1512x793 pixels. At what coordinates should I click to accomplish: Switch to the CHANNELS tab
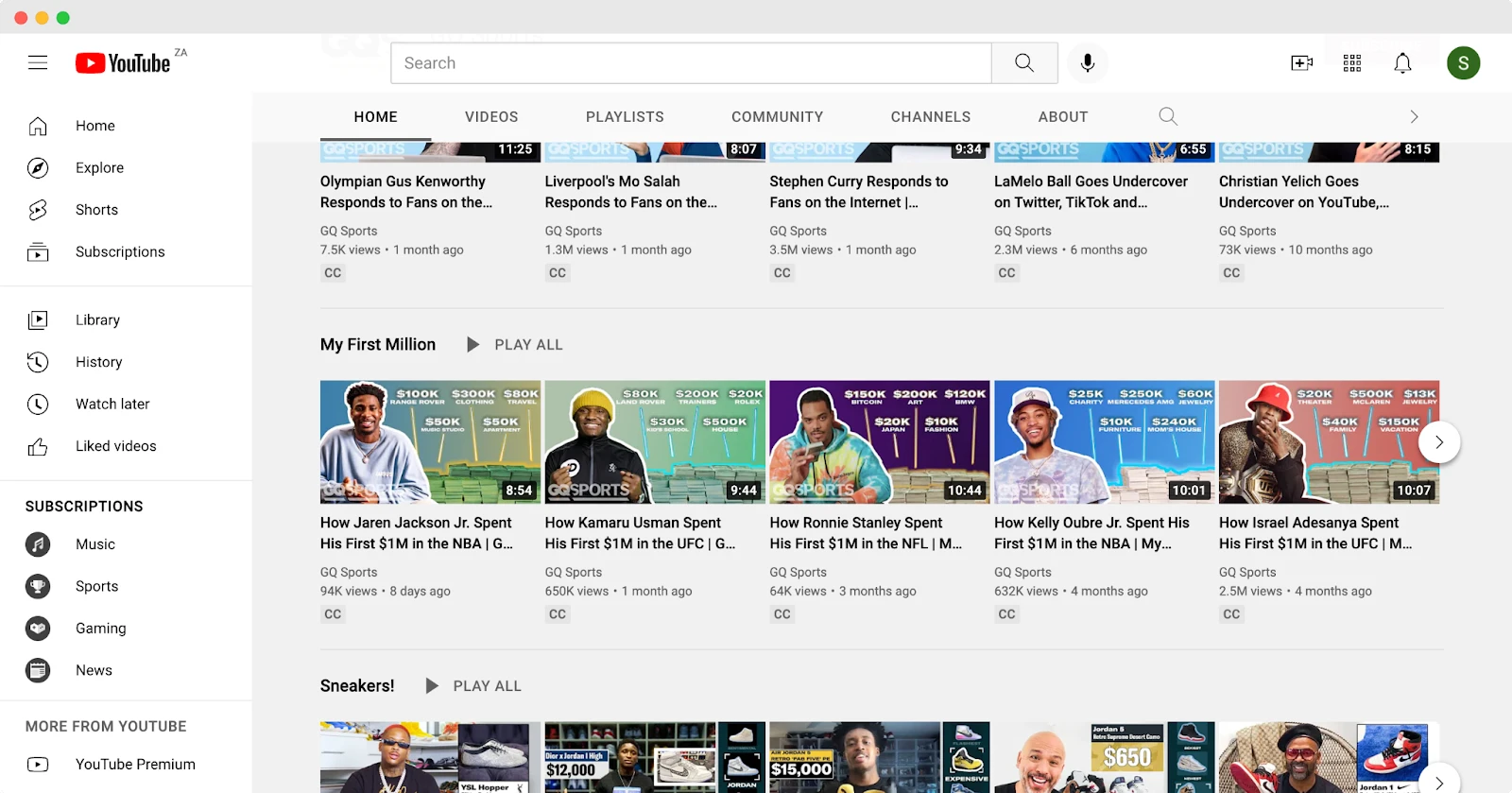[931, 117]
